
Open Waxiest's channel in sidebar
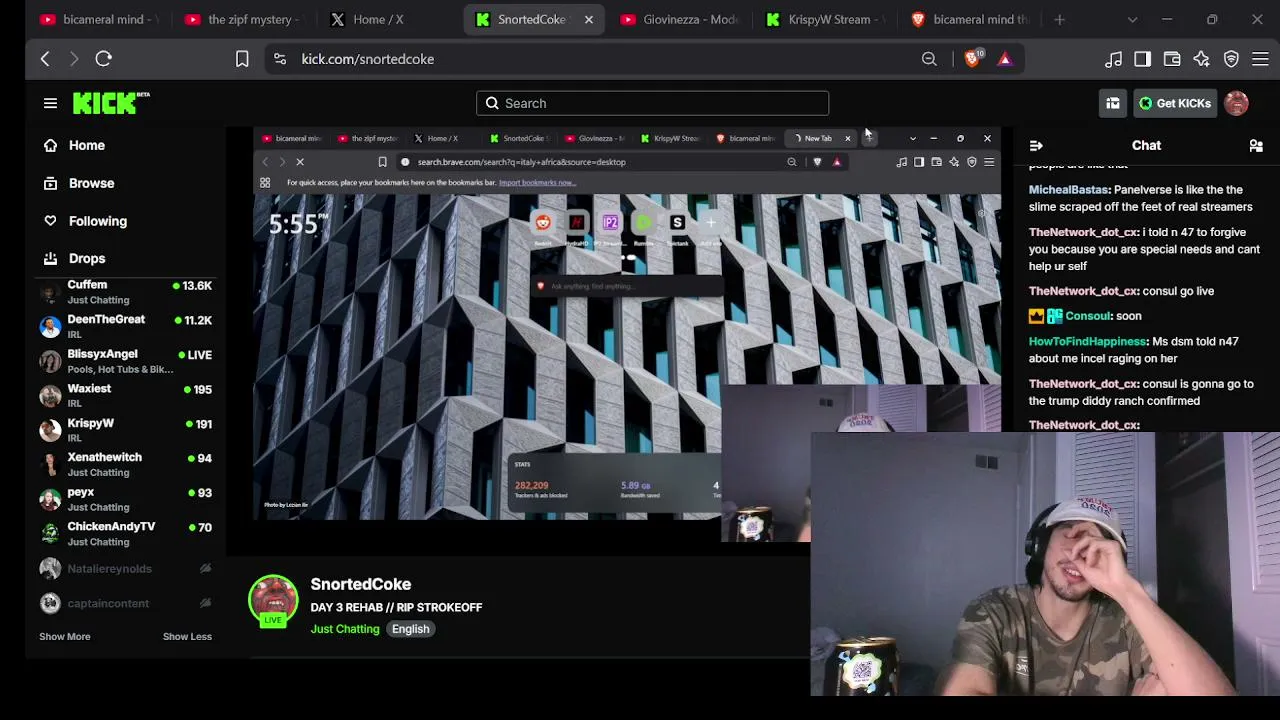[x=126, y=396]
